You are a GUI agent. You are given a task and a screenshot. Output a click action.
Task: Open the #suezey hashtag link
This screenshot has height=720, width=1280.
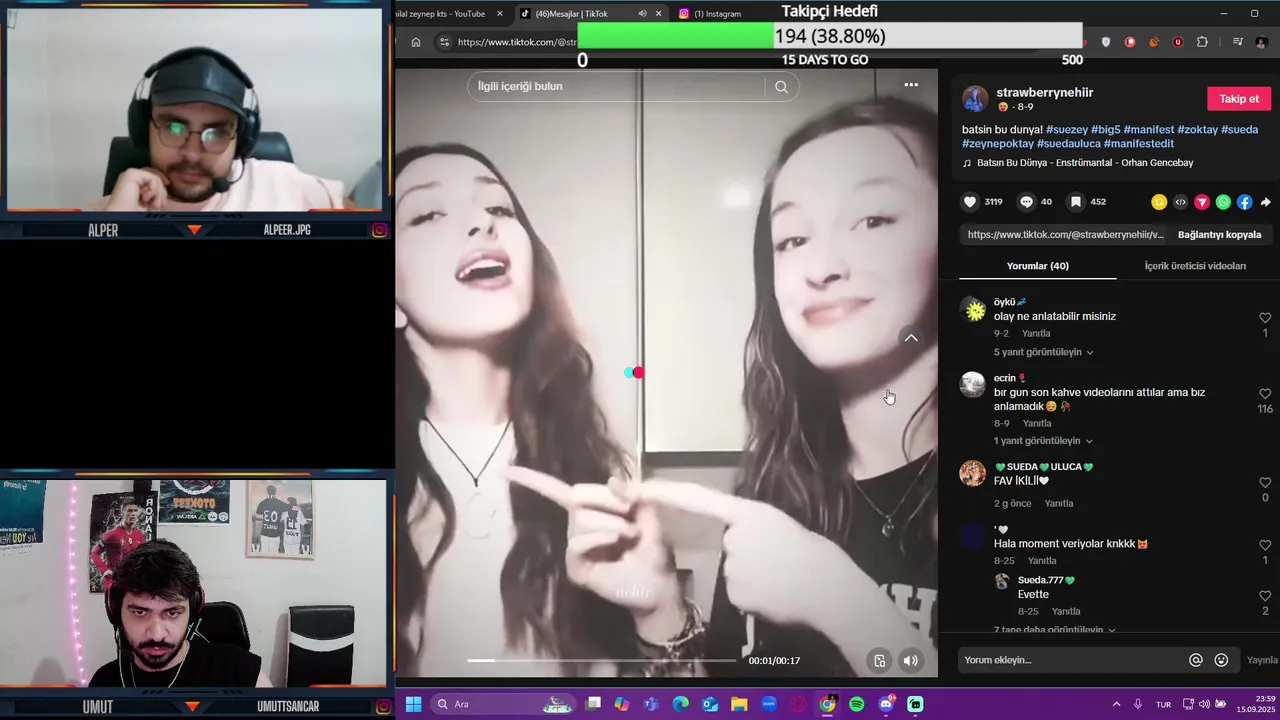[1067, 130]
